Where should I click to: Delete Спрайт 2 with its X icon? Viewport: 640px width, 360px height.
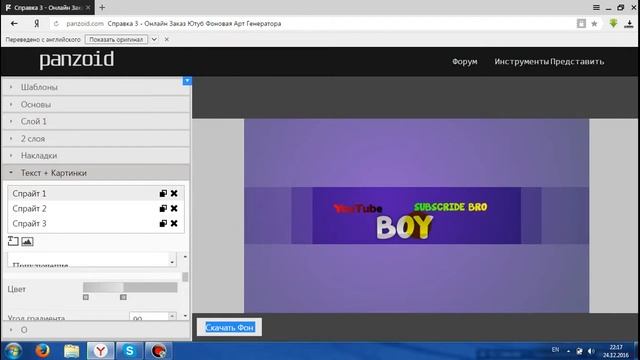(174, 209)
